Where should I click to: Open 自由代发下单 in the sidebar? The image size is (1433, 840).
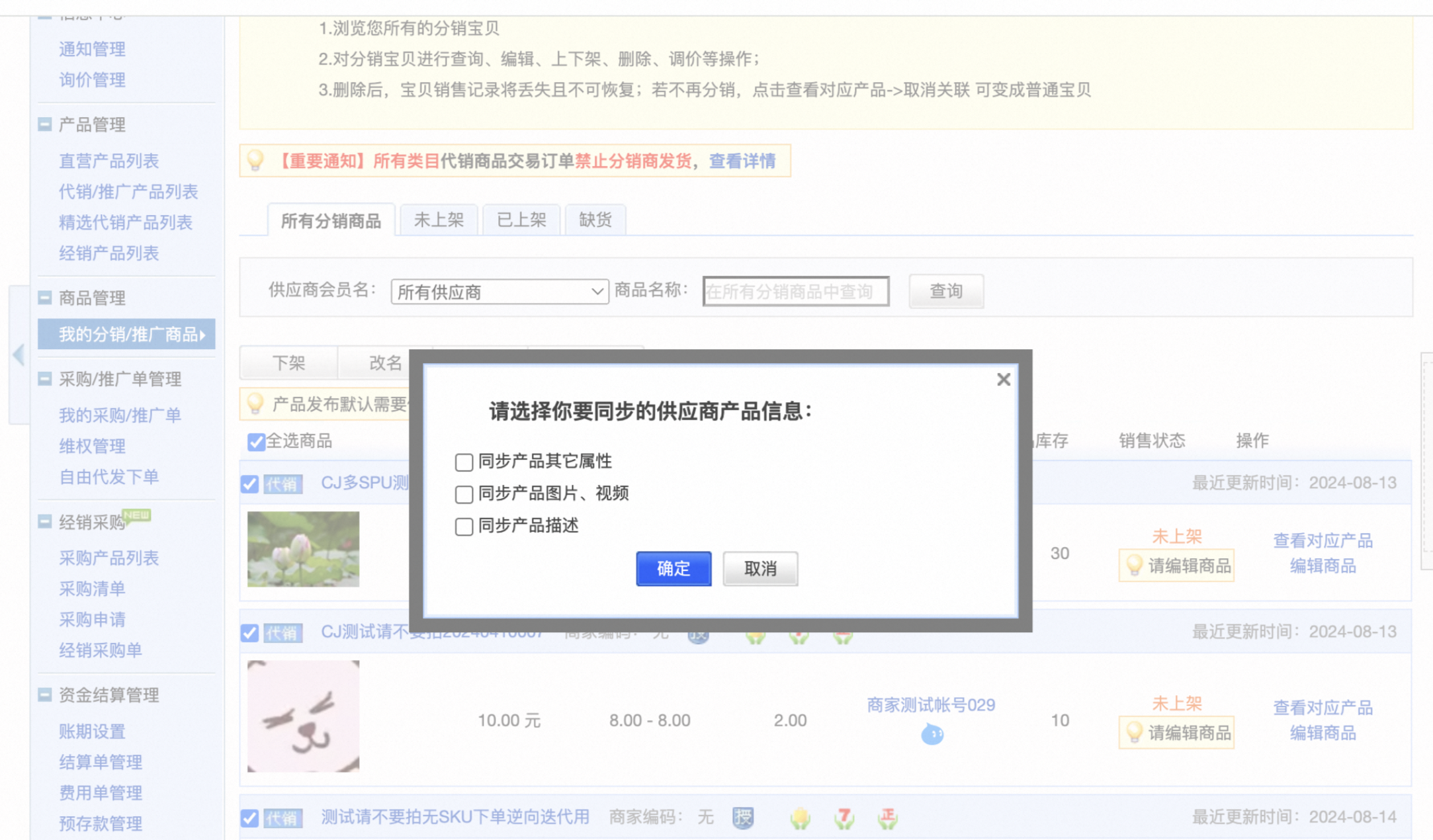(x=109, y=477)
